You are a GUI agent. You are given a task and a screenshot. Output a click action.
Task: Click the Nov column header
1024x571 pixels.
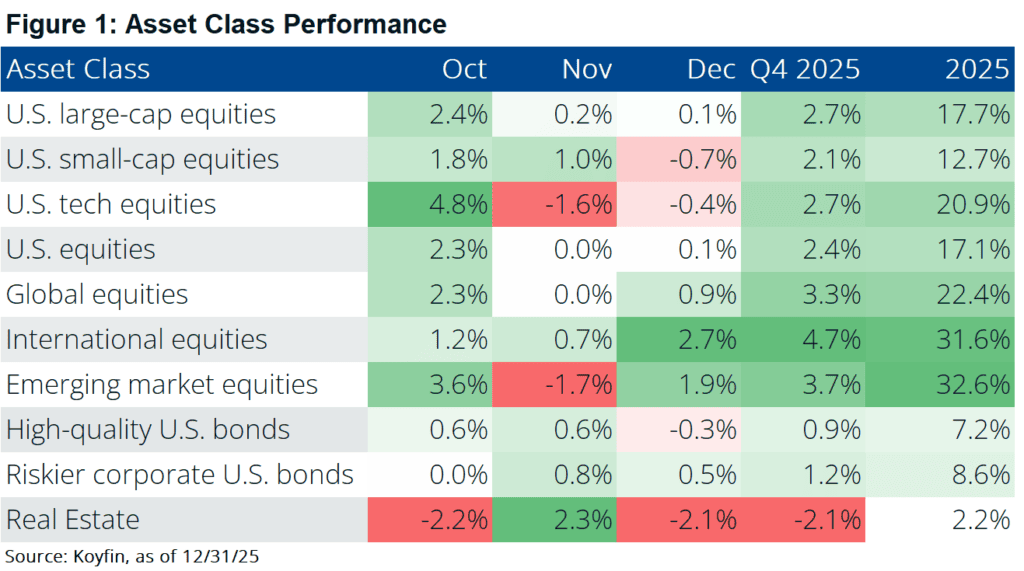pos(587,69)
